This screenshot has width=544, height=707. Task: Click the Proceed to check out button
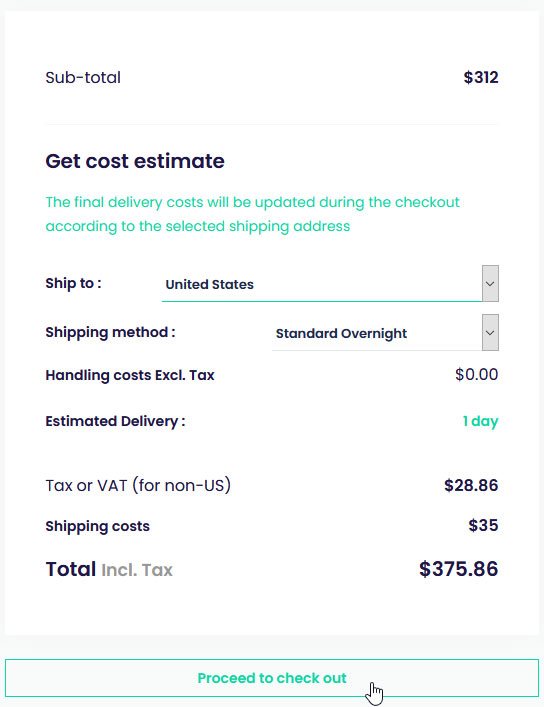272,678
